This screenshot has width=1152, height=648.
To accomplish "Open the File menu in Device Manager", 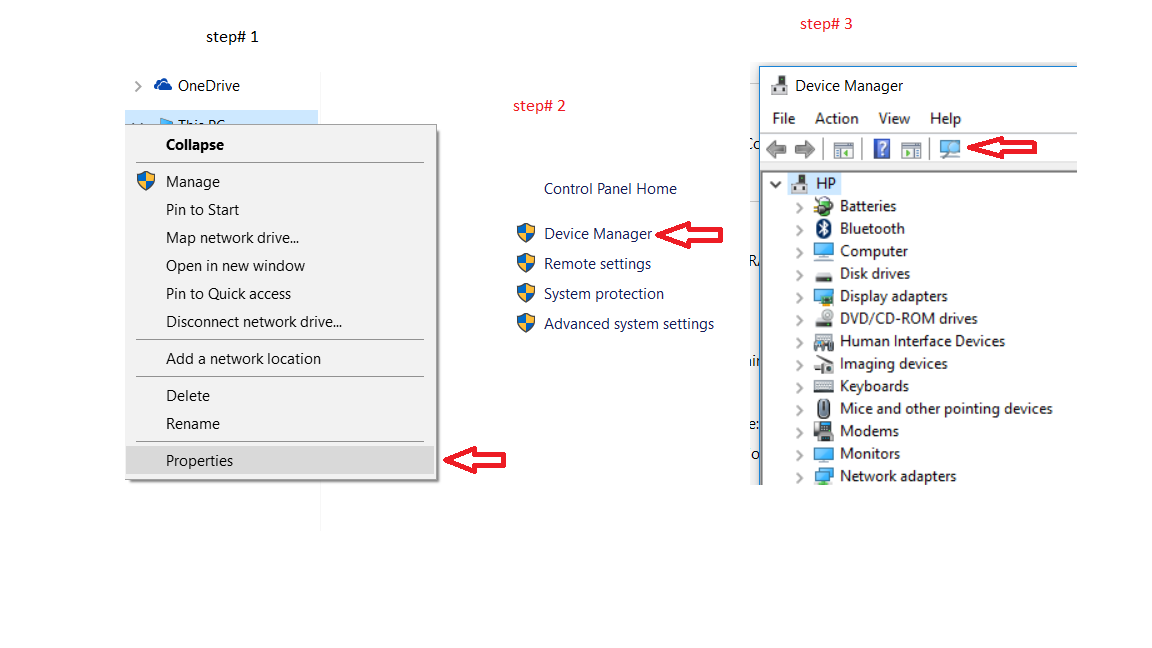I will point(783,118).
